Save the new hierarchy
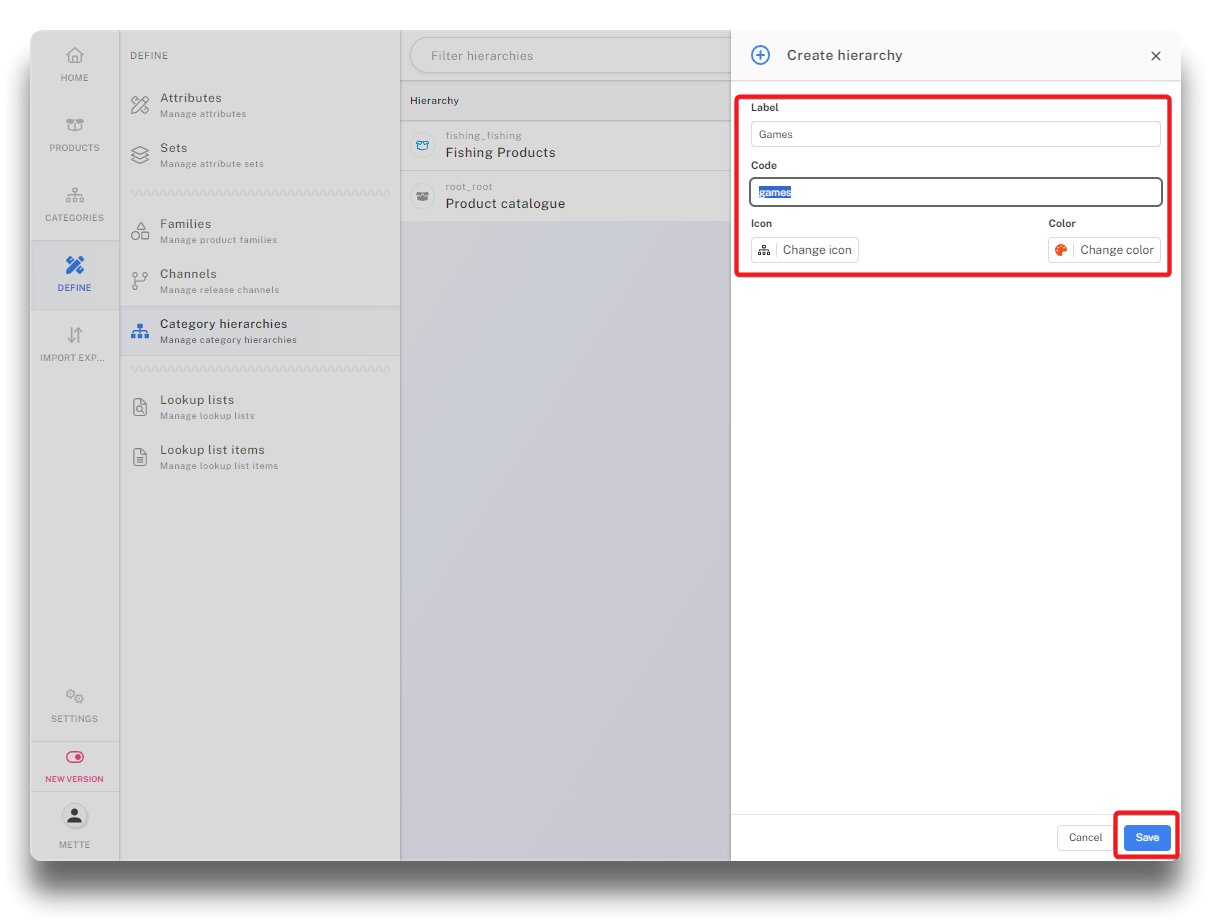 [x=1147, y=838]
